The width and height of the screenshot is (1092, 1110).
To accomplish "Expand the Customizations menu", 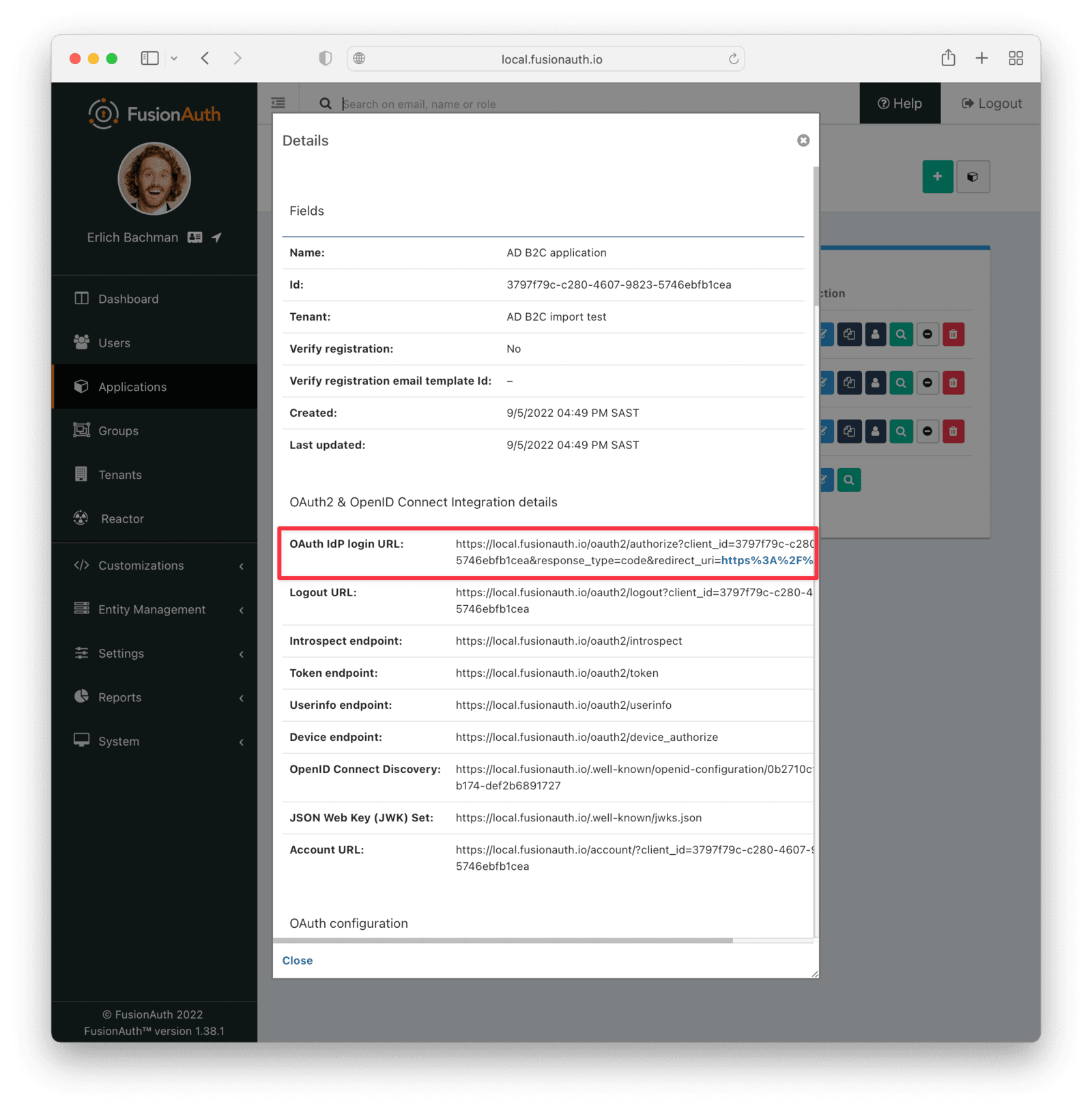I will point(154,566).
